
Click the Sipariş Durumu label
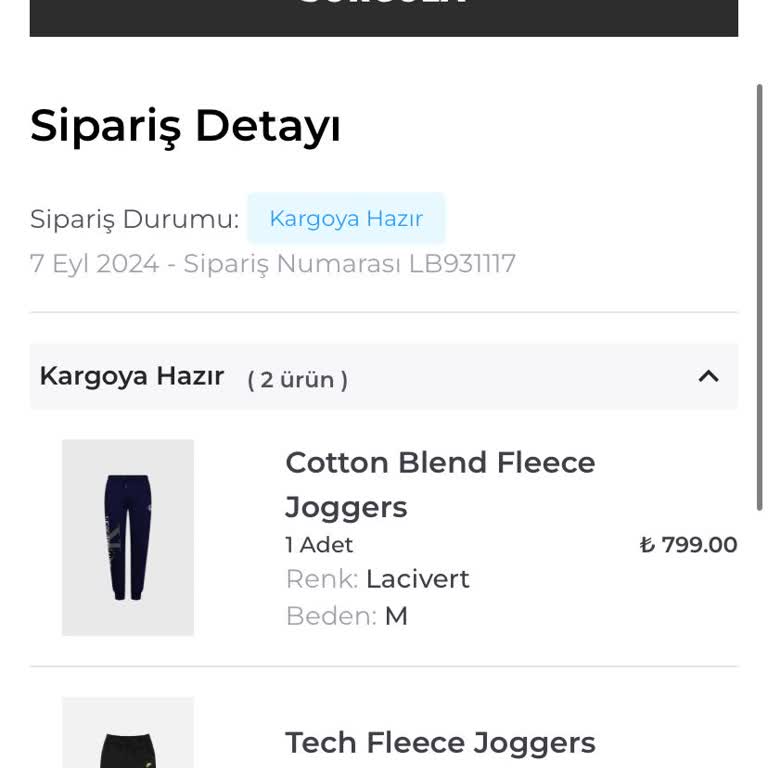[x=134, y=219]
